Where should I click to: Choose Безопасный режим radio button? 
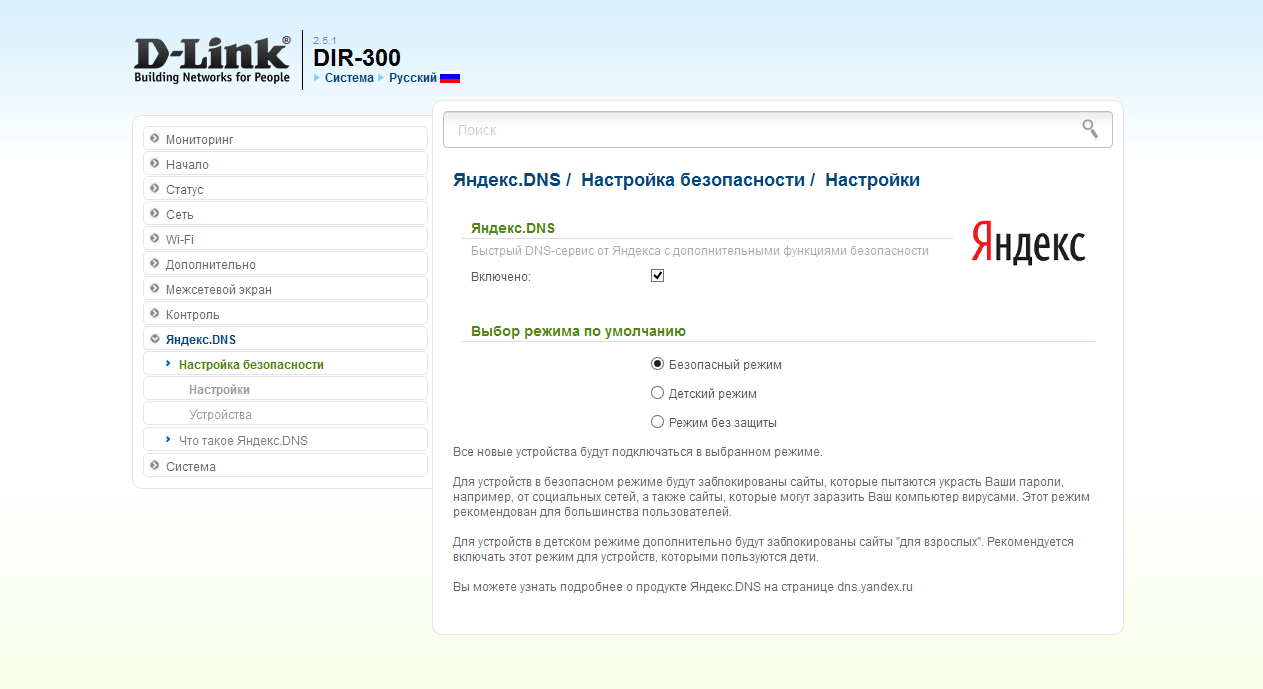point(657,364)
